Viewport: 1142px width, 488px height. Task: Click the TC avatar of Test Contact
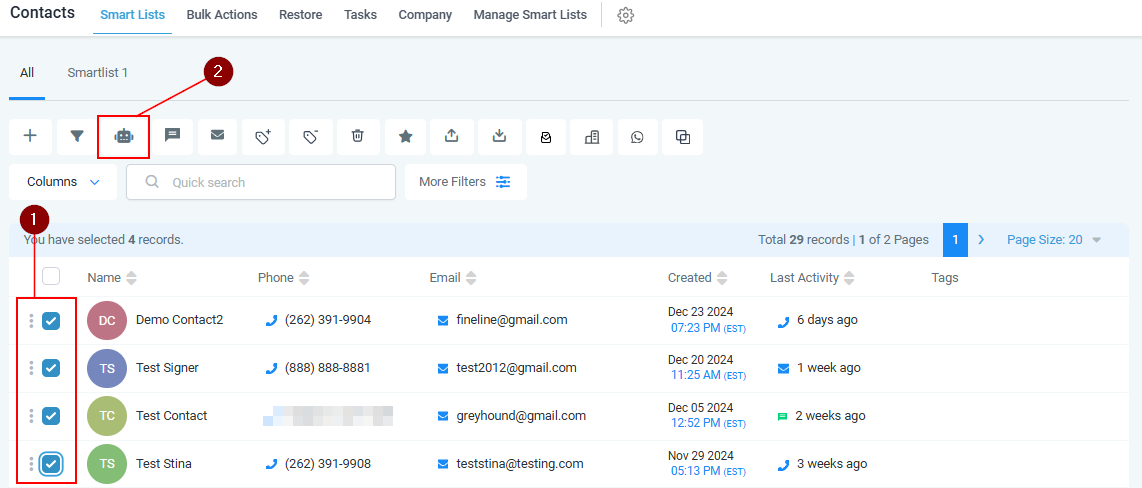[x=107, y=416]
